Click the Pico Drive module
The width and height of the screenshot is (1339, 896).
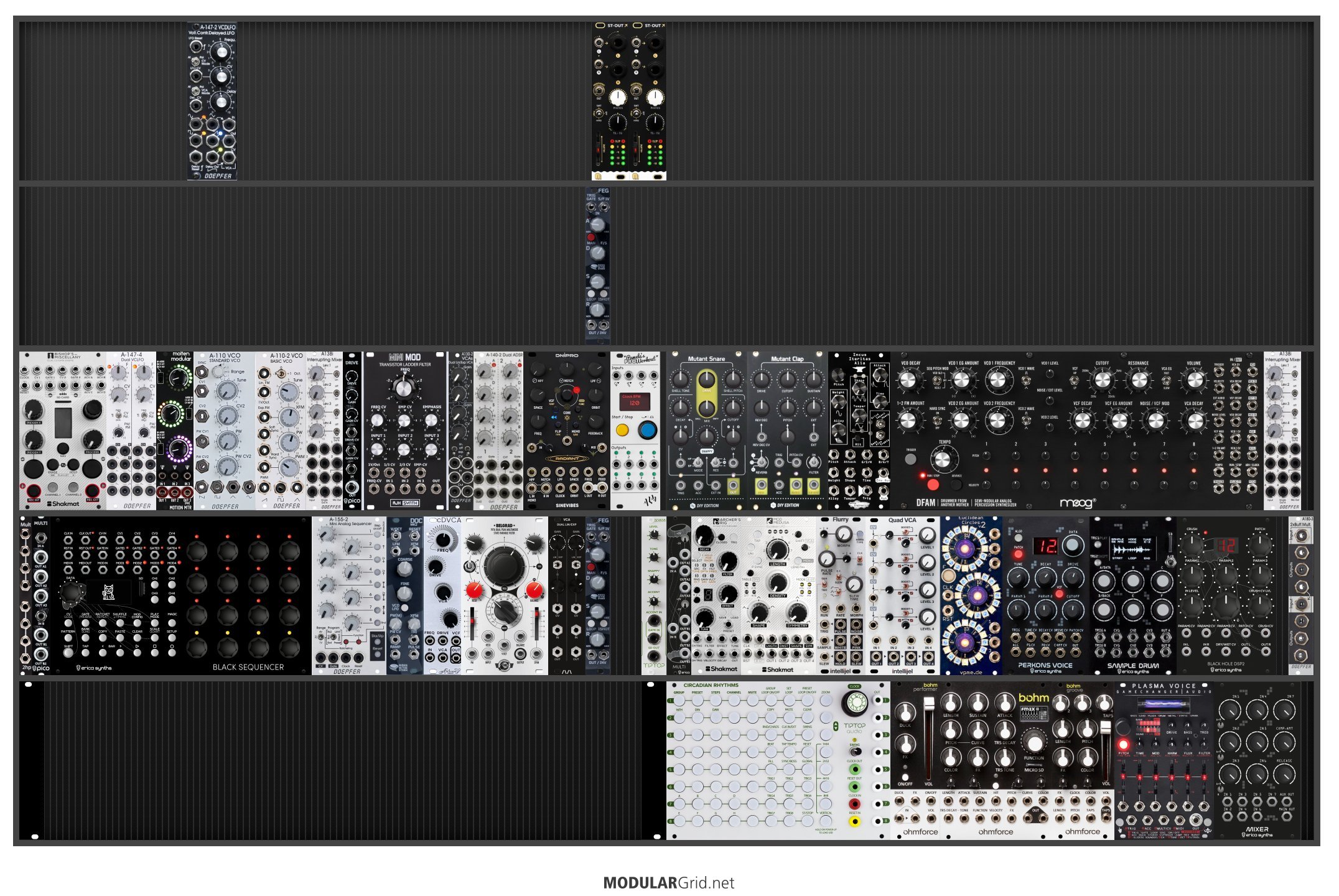coord(352,431)
